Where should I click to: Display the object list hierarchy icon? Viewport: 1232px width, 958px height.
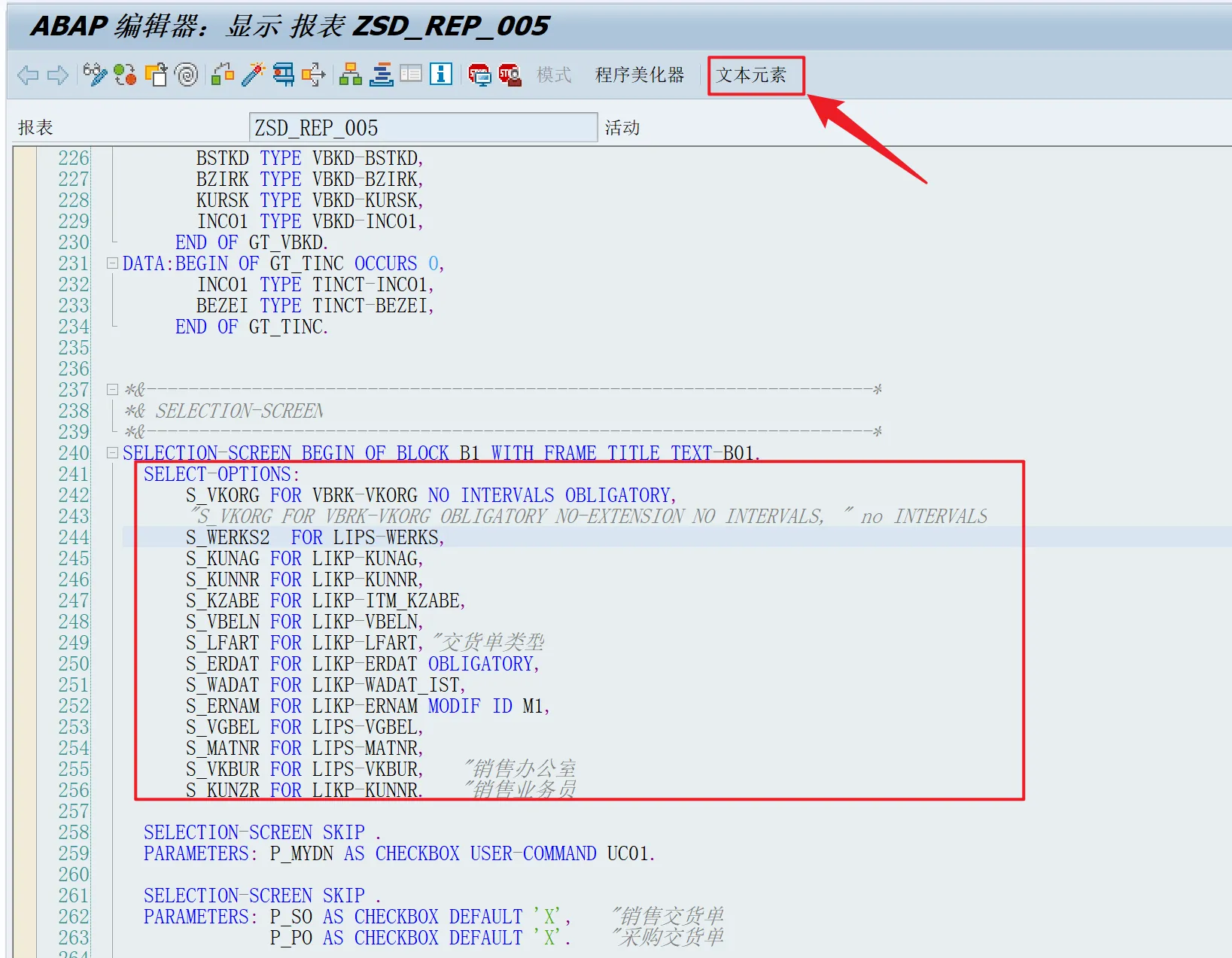tap(350, 75)
